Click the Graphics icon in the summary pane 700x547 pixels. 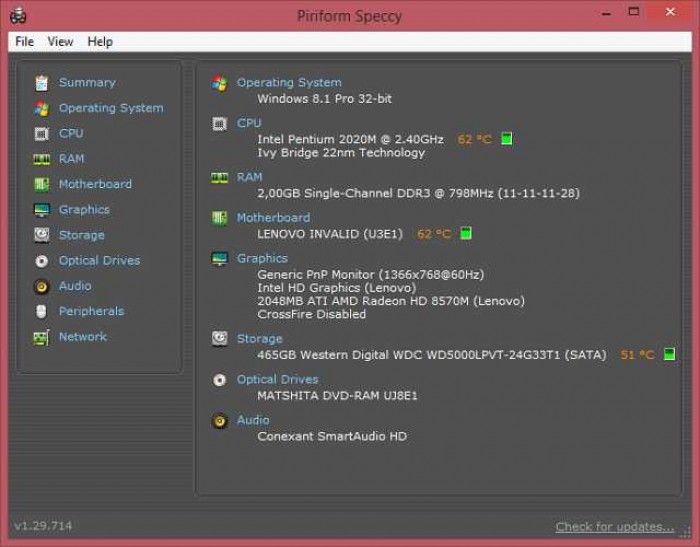coord(219,259)
